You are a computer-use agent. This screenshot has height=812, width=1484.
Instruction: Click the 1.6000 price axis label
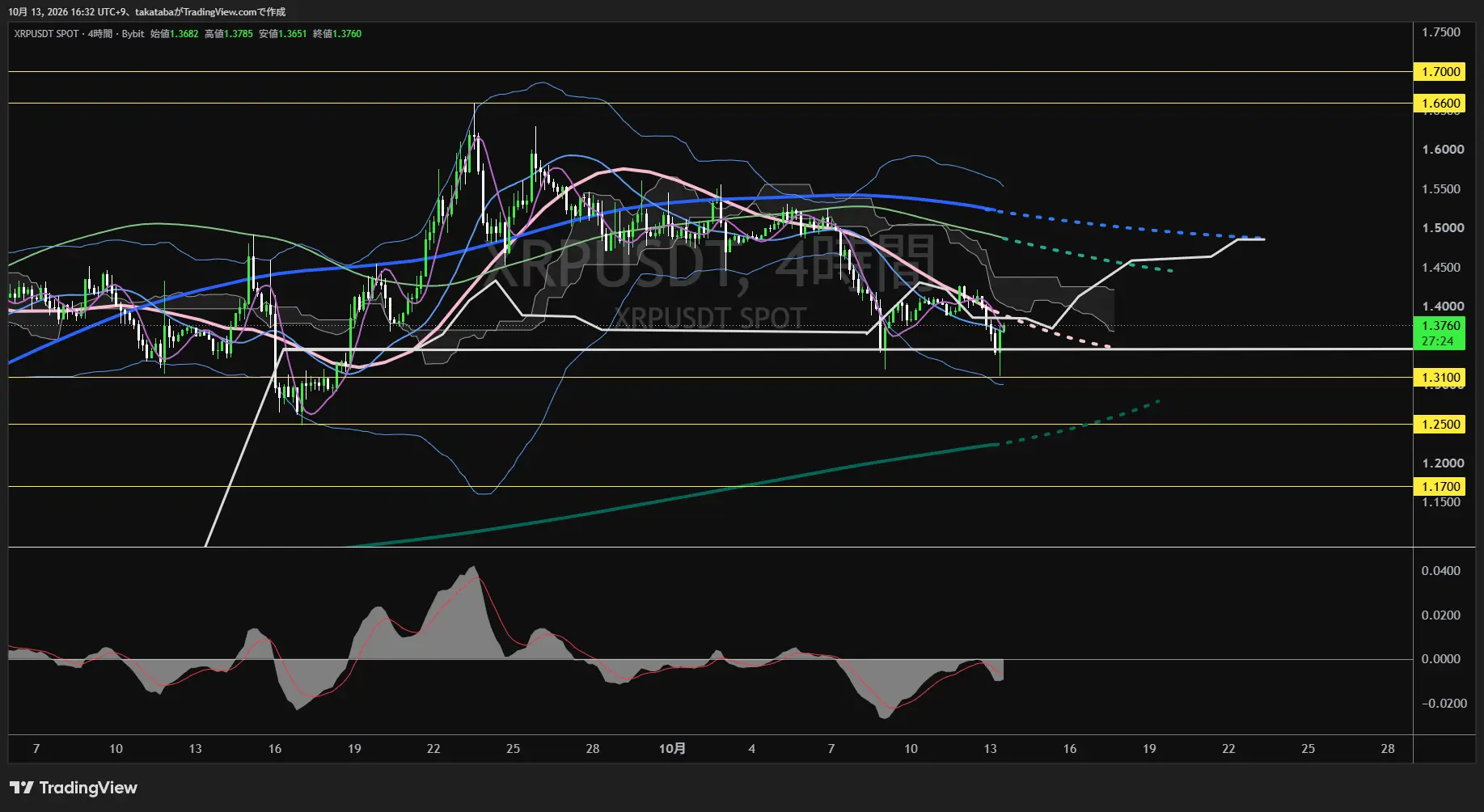coord(1443,150)
